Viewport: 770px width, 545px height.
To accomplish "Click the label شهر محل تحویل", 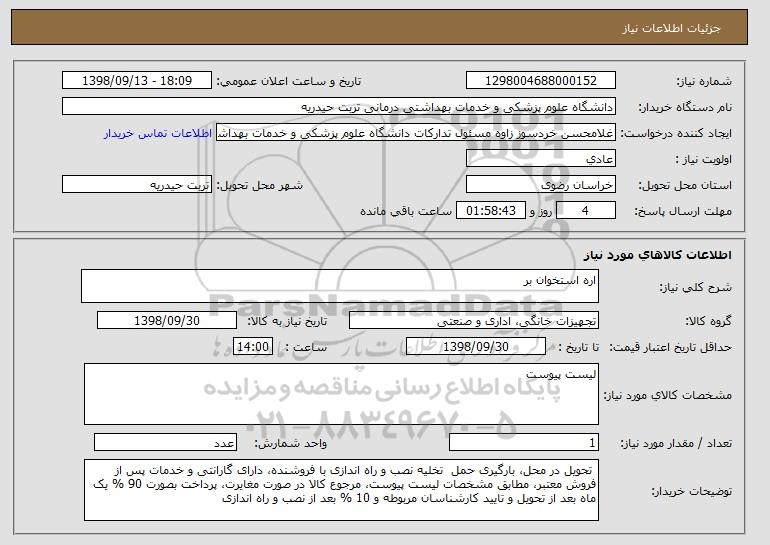I will pyautogui.click(x=260, y=185).
